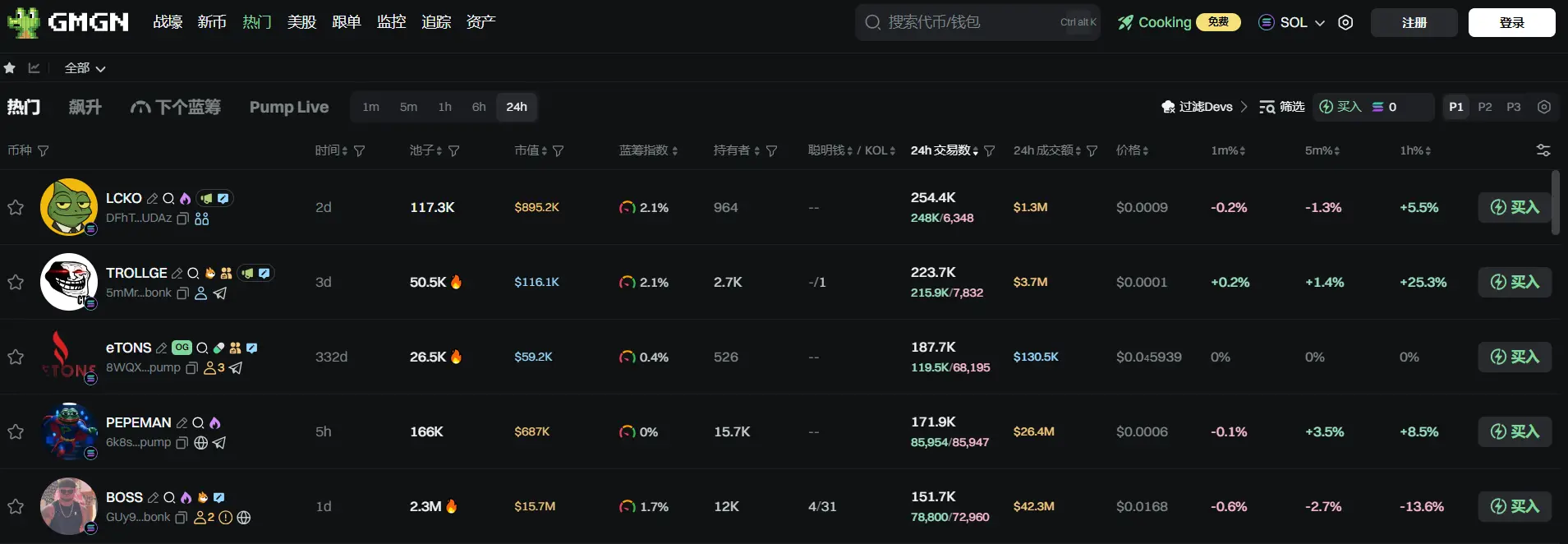Viewport: 1568px width, 544px height.
Task: Open TROLLGE Telegram link icon
Action: [x=220, y=293]
